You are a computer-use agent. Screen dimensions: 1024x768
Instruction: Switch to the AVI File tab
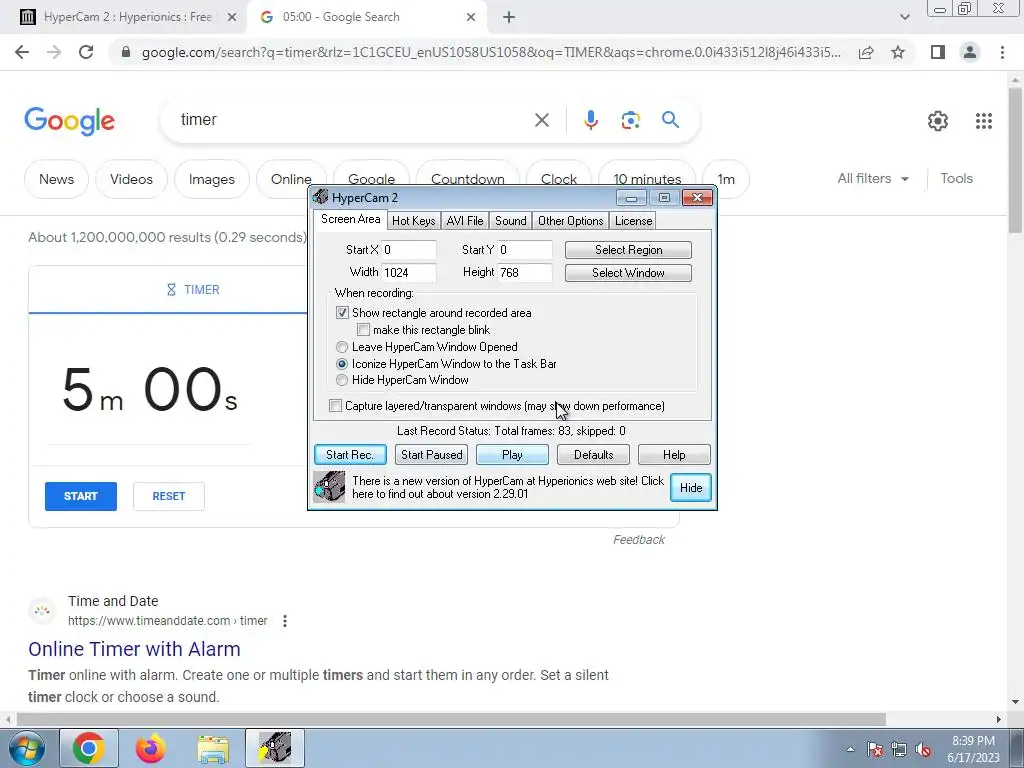(x=465, y=221)
